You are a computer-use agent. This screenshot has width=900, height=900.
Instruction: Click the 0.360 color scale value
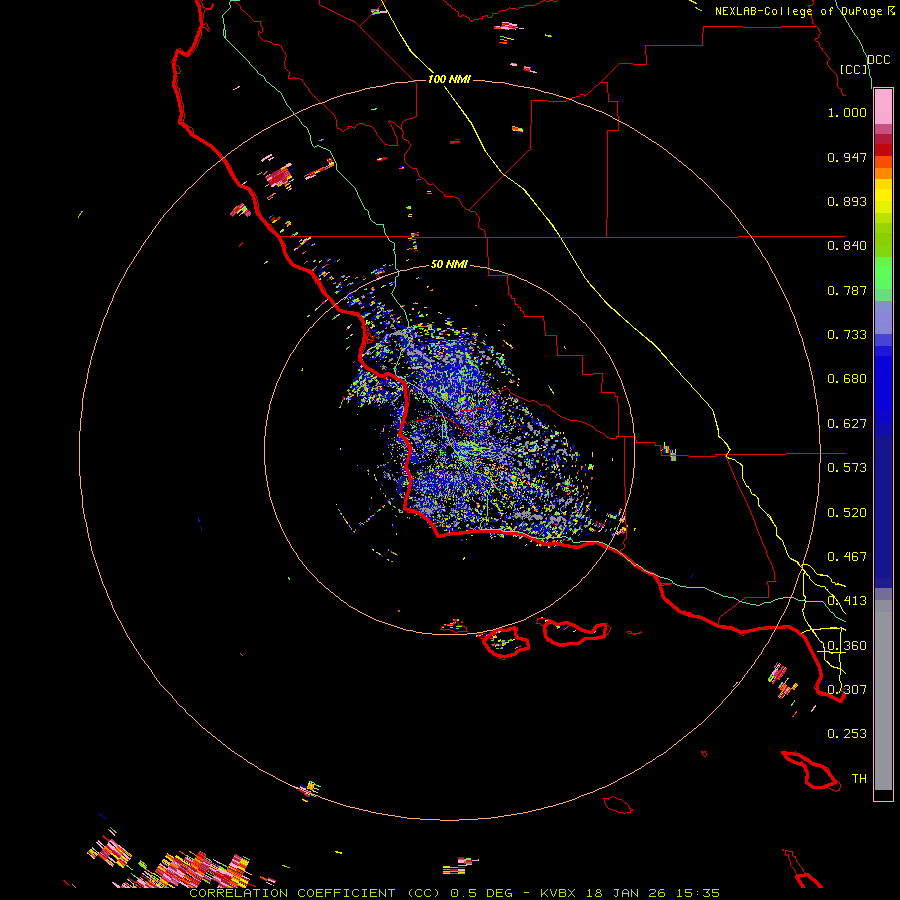coord(847,646)
